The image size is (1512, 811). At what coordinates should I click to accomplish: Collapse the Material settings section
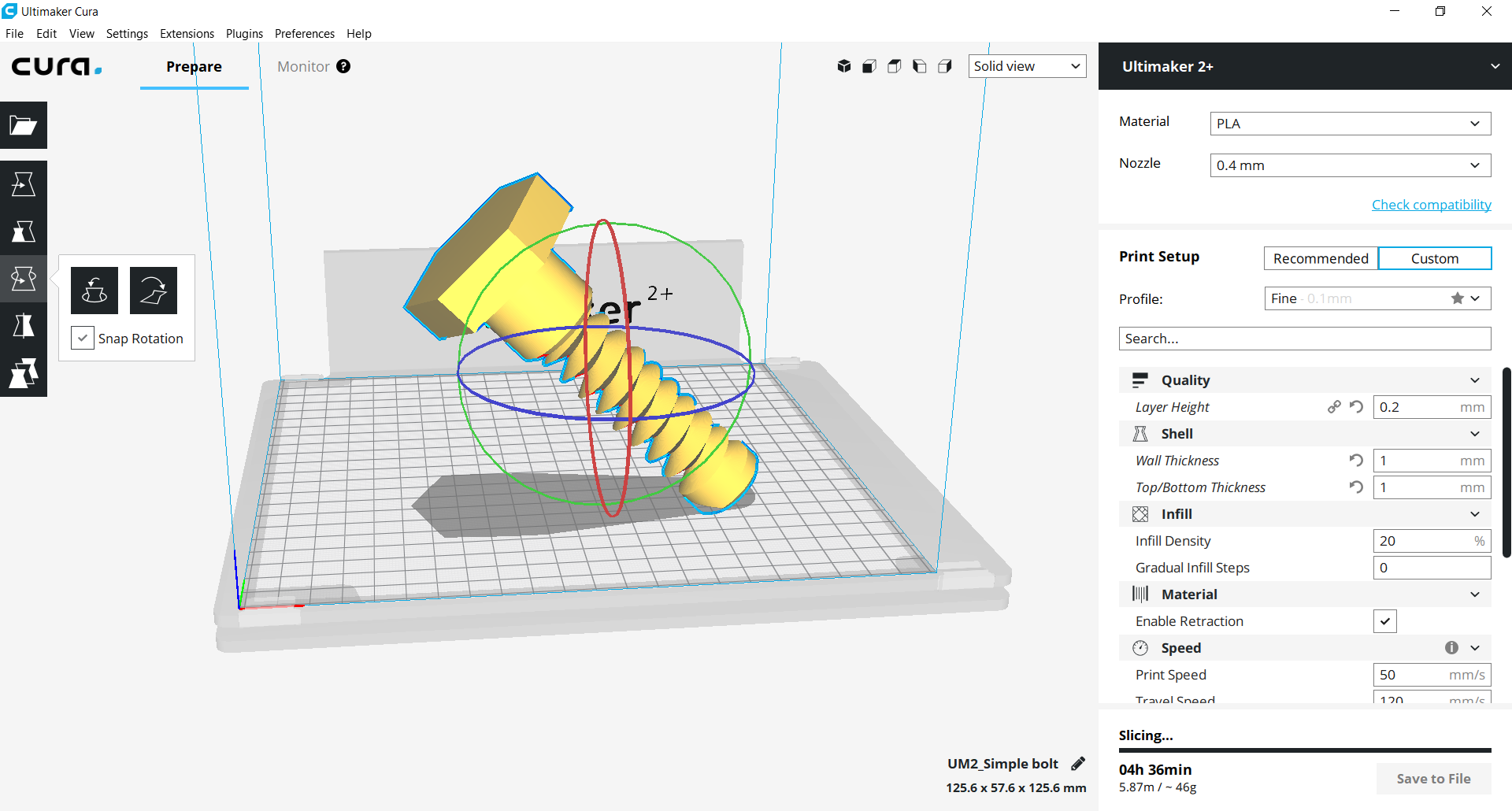click(x=1305, y=594)
